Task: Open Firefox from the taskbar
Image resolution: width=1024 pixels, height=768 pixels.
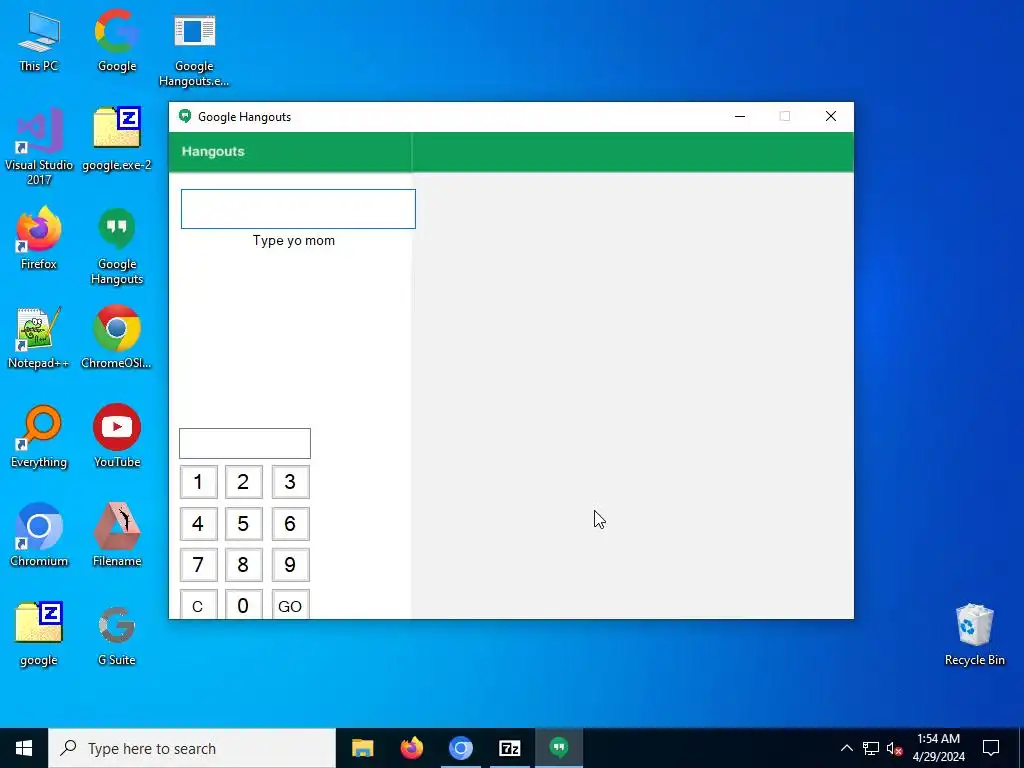Action: [411, 748]
